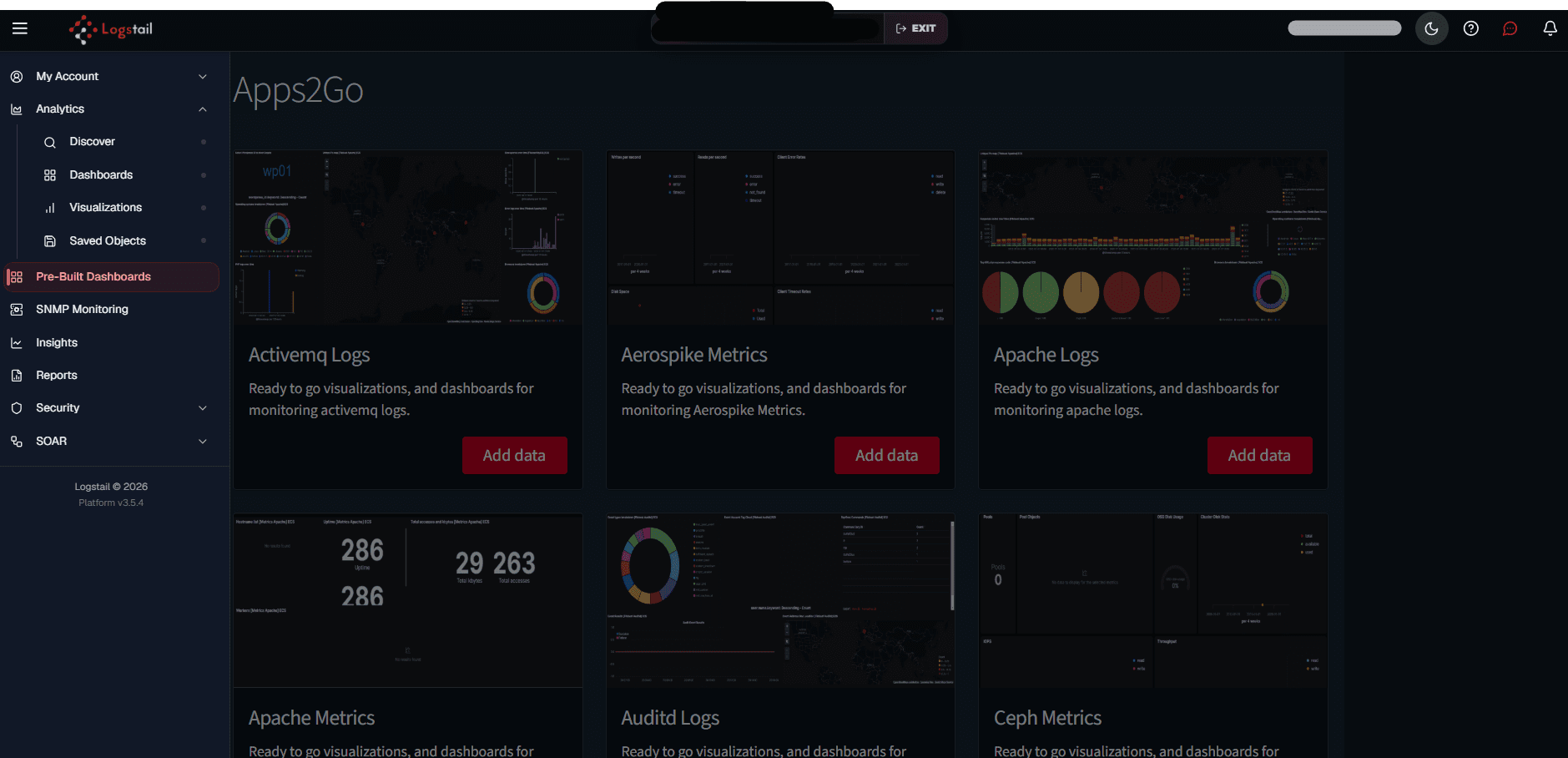Click the Activemq Logs title
1568x758 pixels.
pos(310,356)
